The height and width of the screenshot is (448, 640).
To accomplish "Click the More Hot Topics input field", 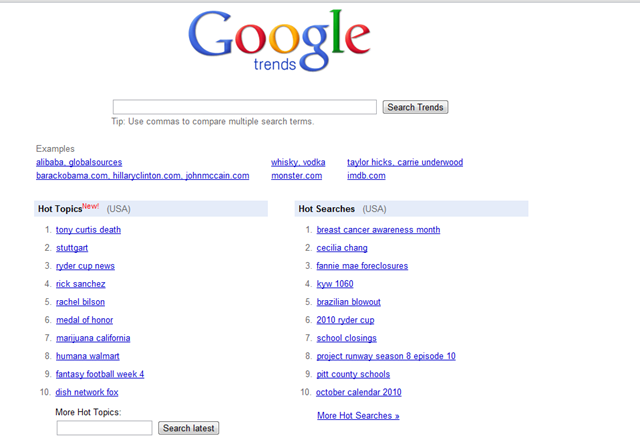I will click(x=104, y=428).
